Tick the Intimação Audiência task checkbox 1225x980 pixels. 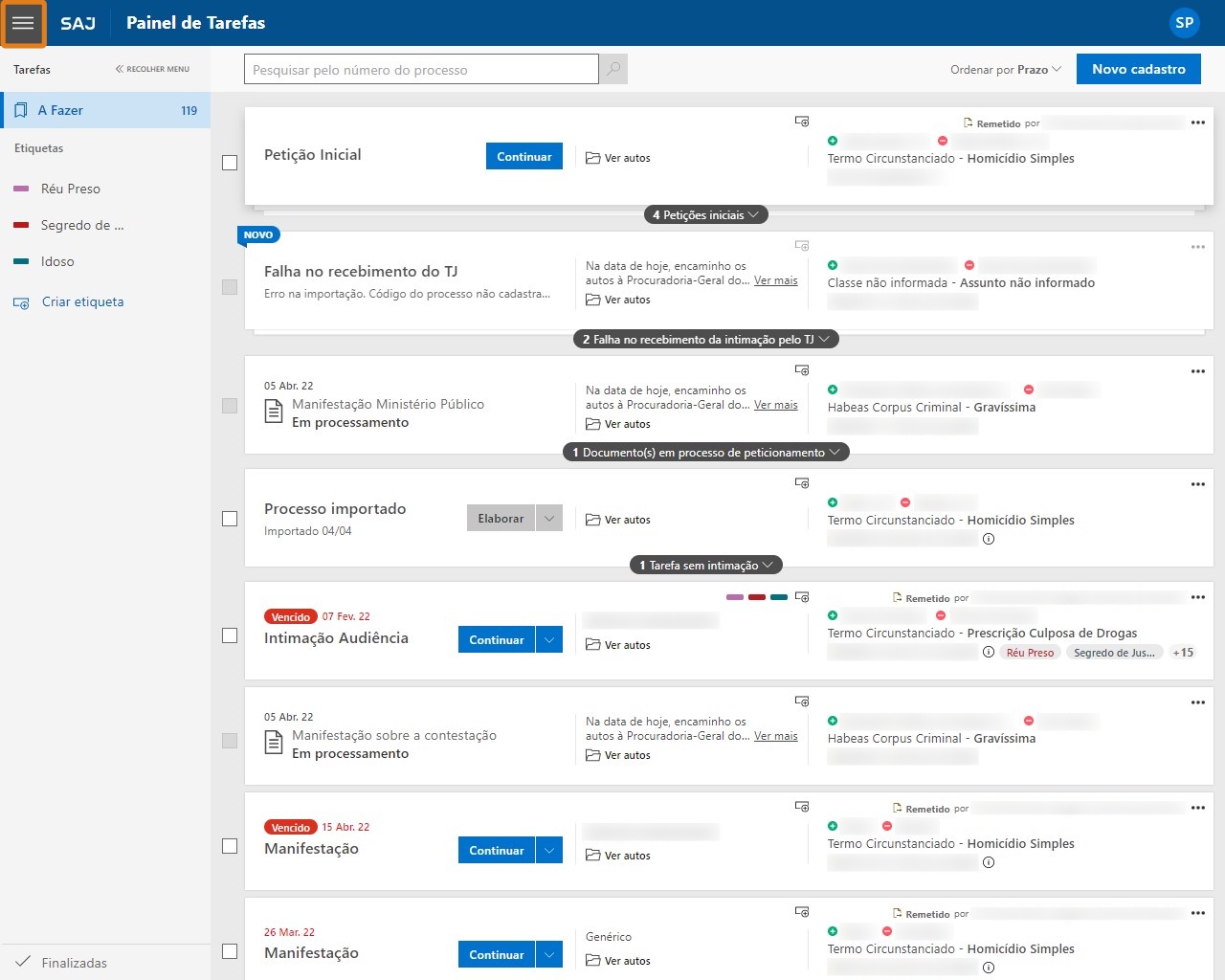[x=230, y=635]
